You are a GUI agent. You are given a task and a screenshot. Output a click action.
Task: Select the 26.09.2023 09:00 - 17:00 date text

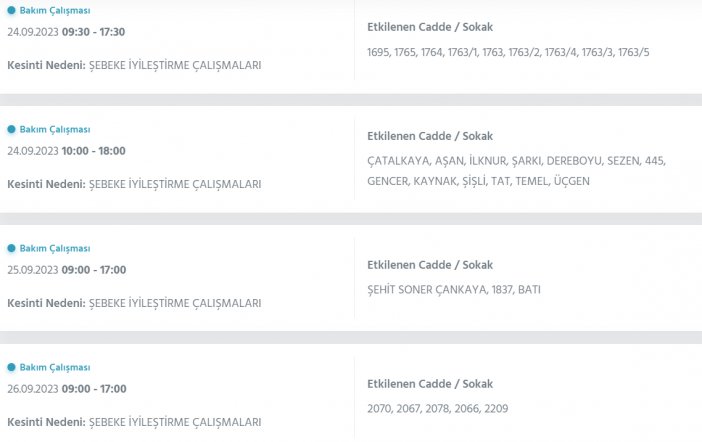point(66,389)
